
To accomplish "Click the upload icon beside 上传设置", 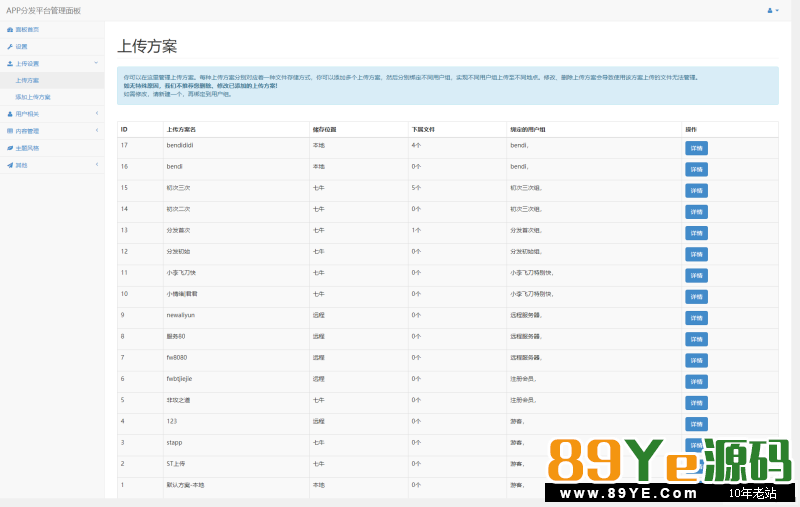I will click(10, 64).
